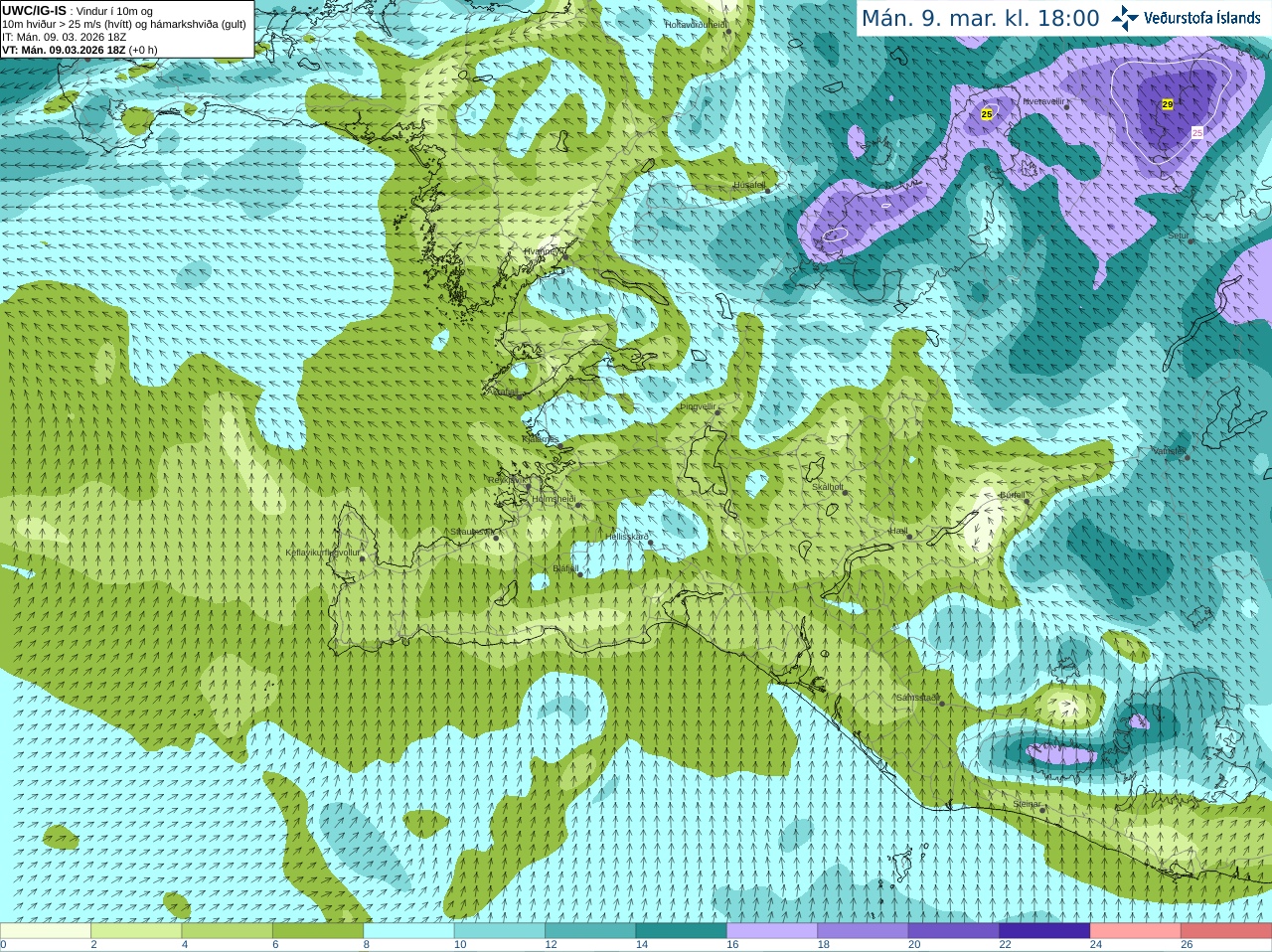This screenshot has height=952, width=1272.
Task: Click the Sámsstaðir station dot
Action: pyautogui.click(x=942, y=704)
